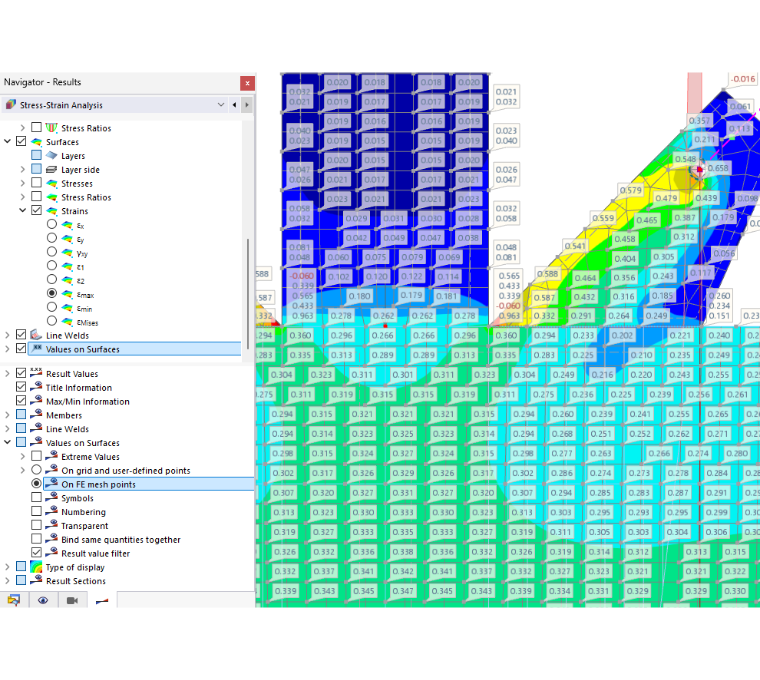Click the Symbols icon
The height and width of the screenshot is (680, 760).
click(x=51, y=497)
